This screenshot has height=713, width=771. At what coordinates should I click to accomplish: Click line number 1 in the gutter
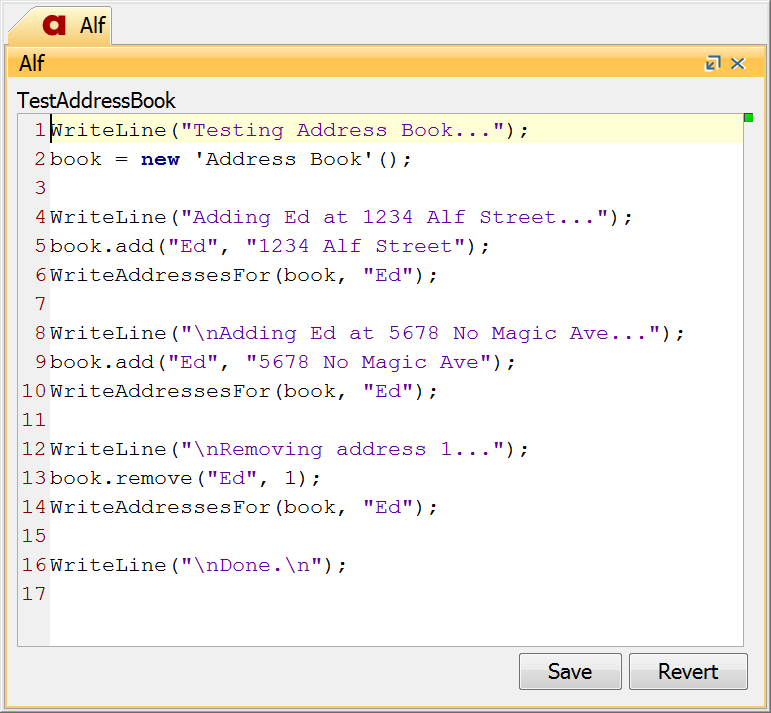click(x=39, y=130)
